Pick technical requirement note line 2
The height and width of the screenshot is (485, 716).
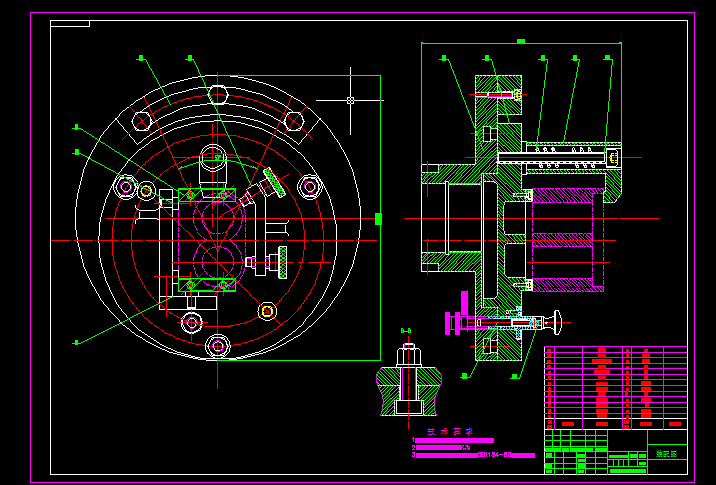click(441, 448)
